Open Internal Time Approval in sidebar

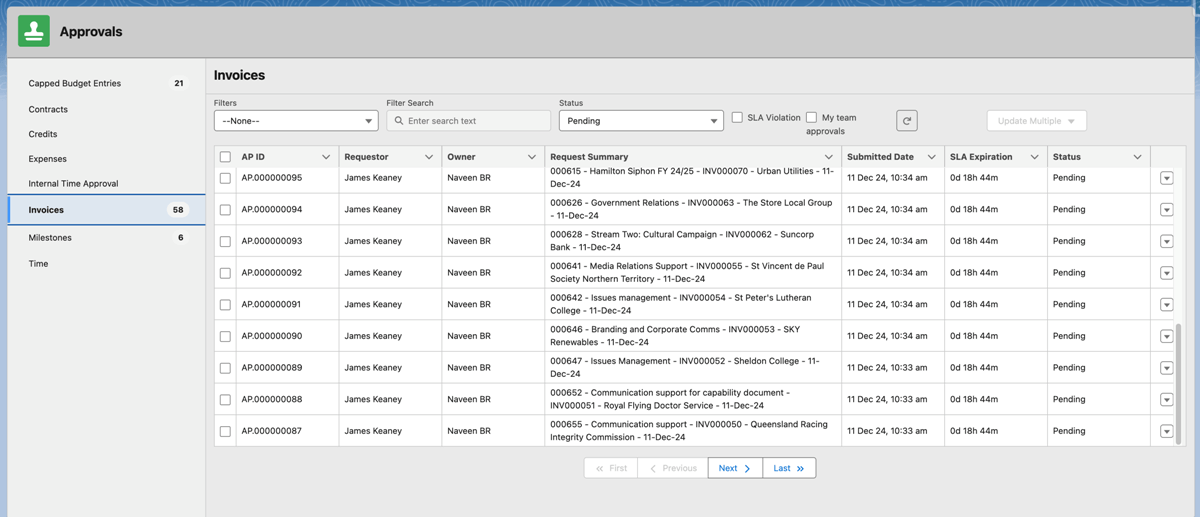coord(106,184)
